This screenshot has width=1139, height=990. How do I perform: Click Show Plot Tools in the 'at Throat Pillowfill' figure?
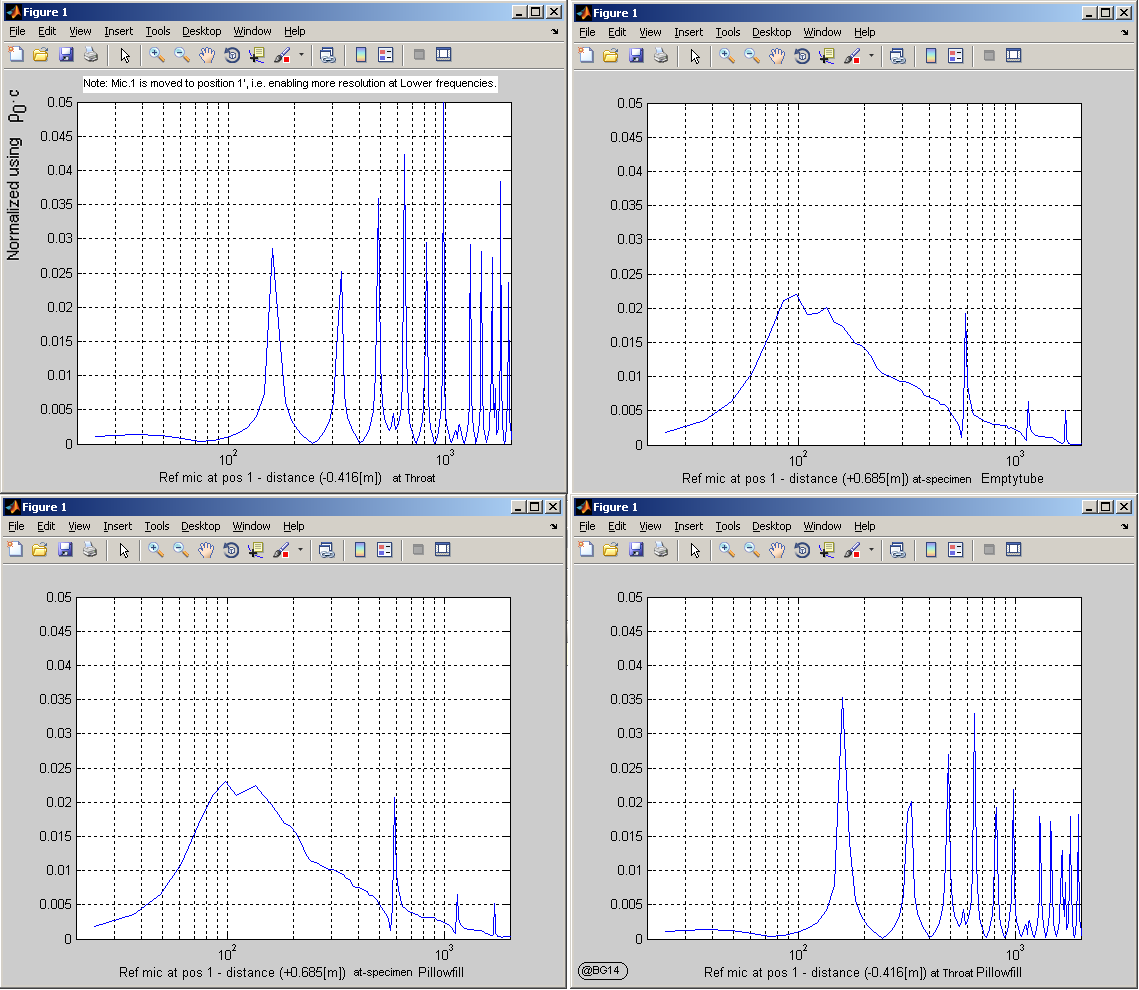1013,550
